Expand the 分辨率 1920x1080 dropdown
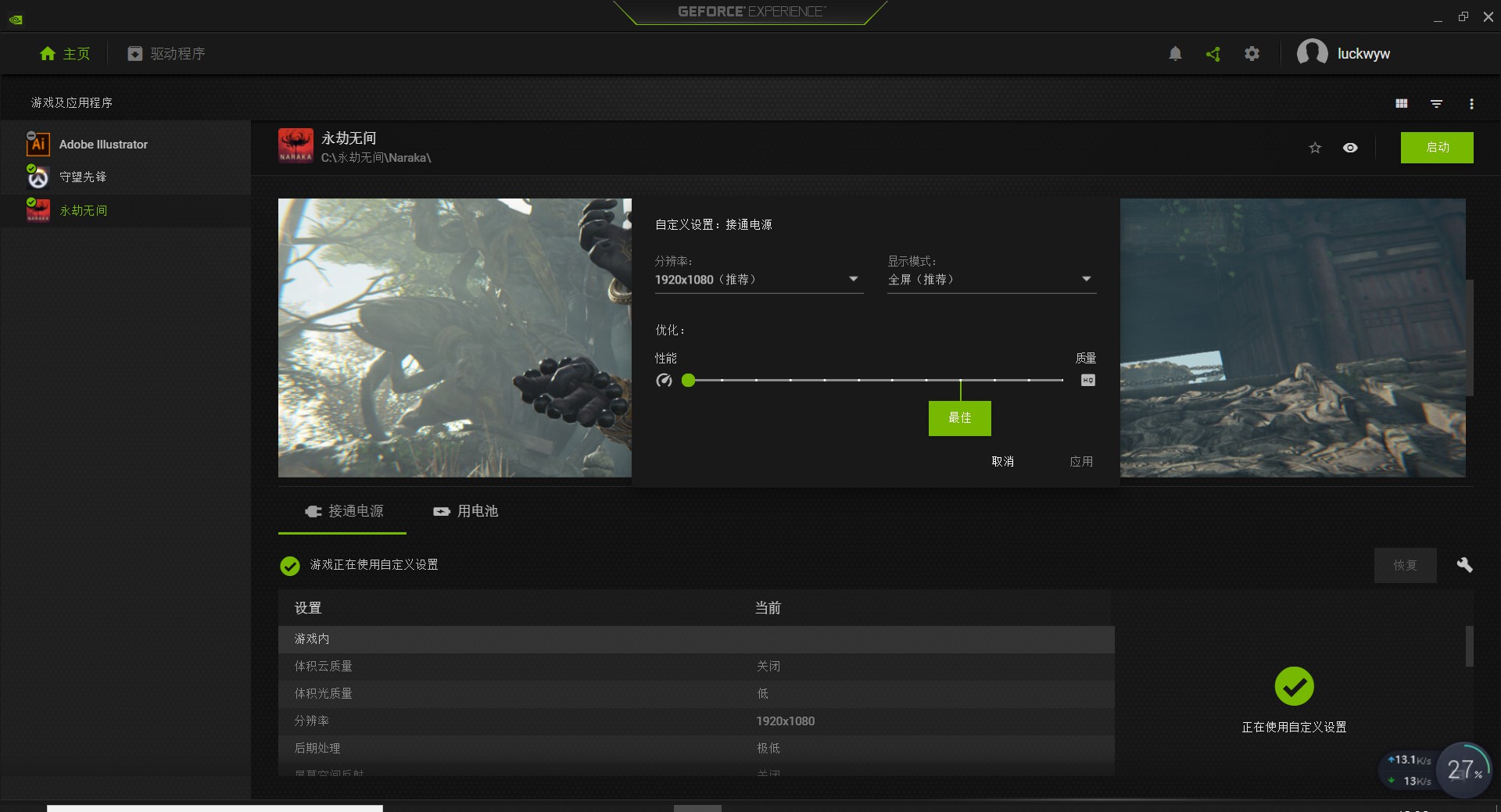The height and width of the screenshot is (812, 1501). pyautogui.click(x=758, y=280)
